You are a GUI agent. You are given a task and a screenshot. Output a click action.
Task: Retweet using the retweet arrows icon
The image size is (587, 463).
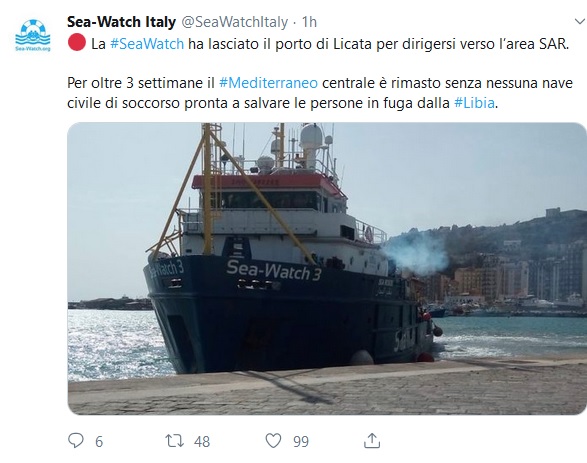(x=175, y=441)
